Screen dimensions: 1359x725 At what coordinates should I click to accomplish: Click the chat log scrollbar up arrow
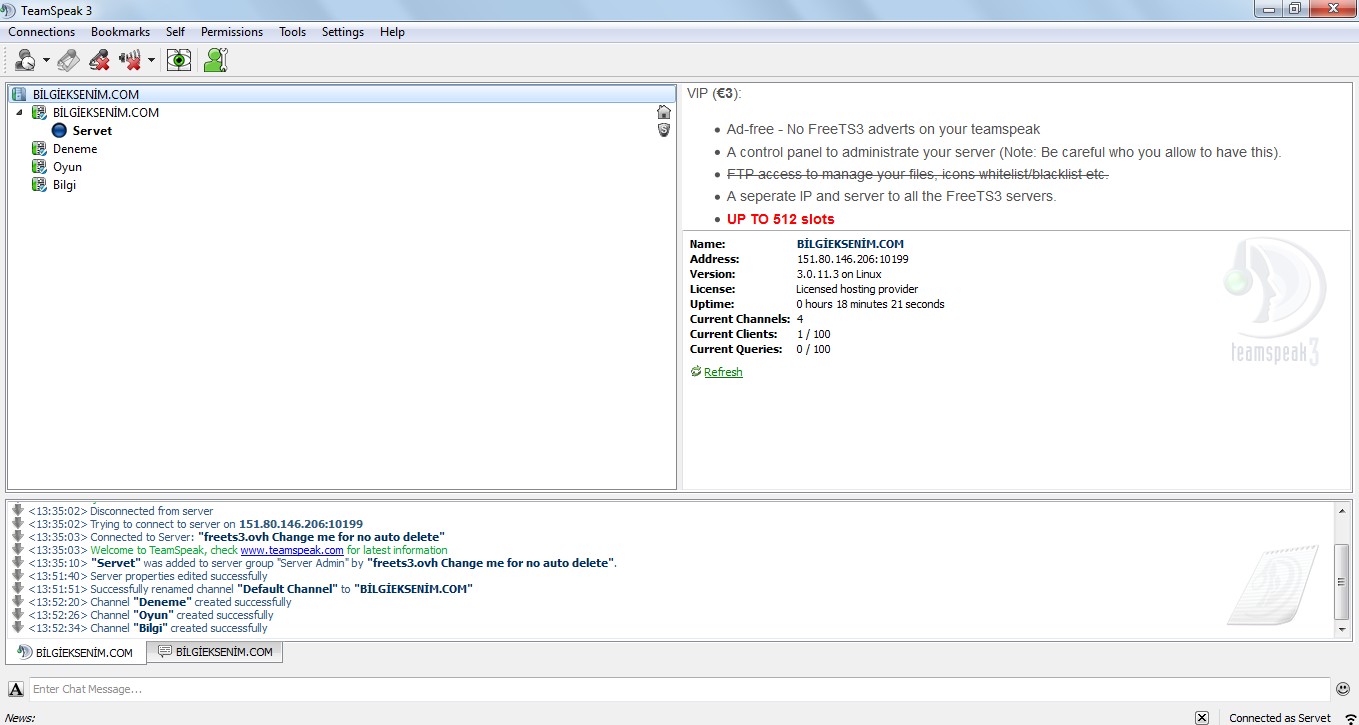(1343, 511)
